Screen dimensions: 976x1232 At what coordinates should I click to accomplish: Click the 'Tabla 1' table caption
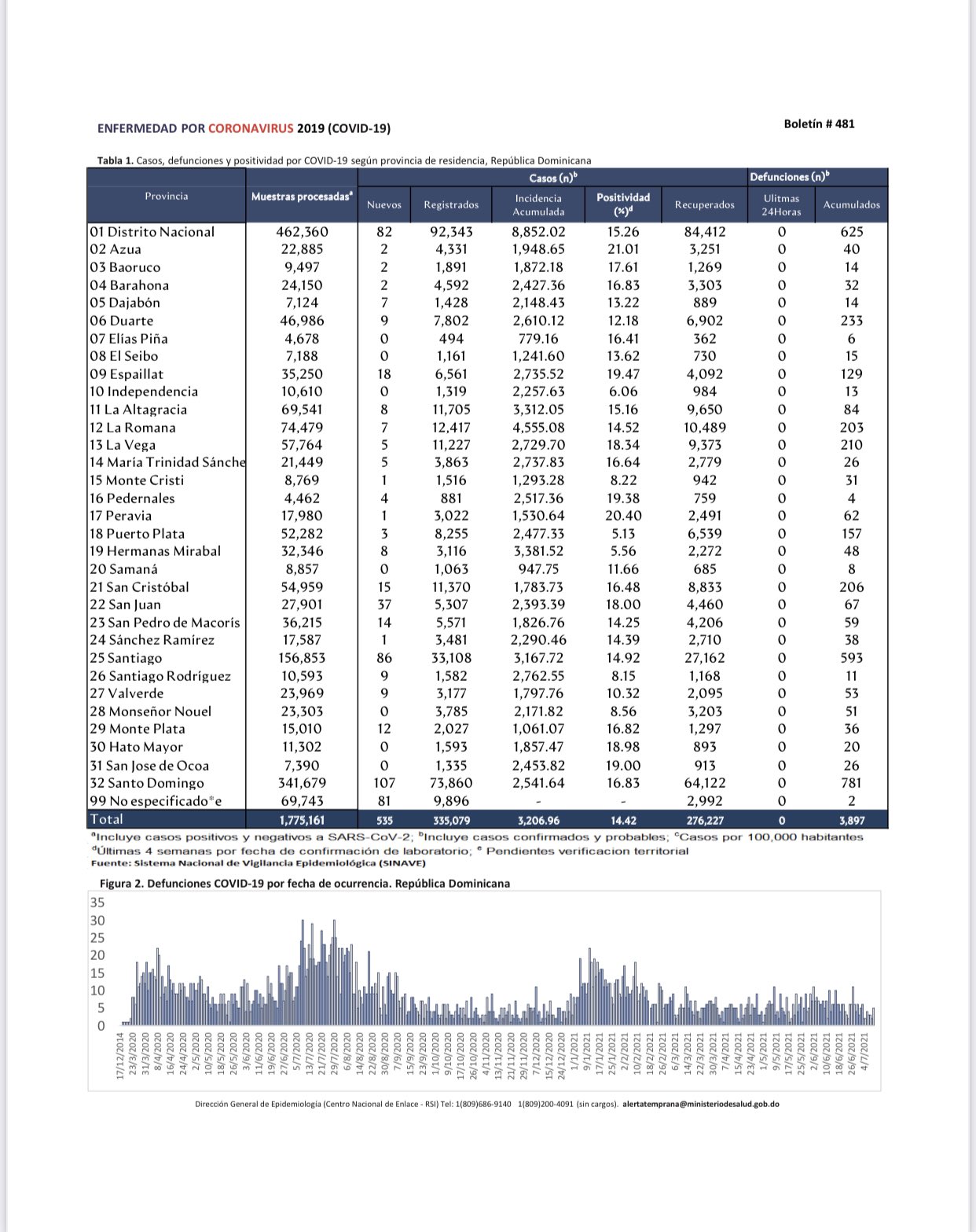coord(344,160)
